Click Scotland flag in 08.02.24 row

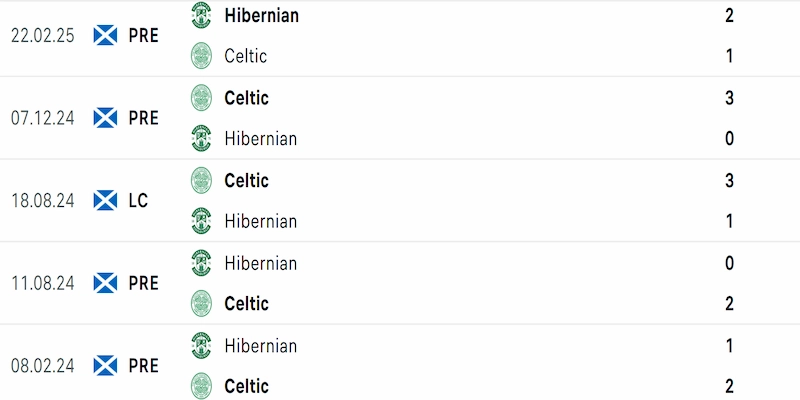pyautogui.click(x=106, y=366)
